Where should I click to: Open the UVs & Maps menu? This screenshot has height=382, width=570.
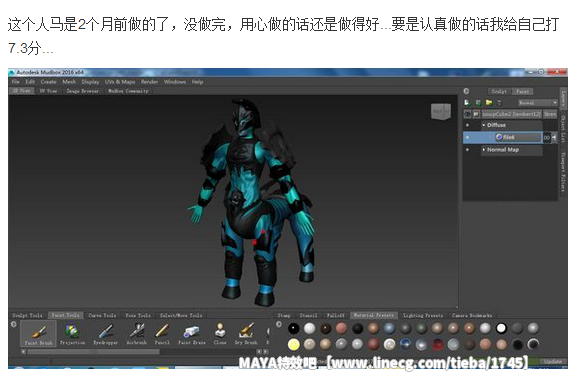point(120,82)
